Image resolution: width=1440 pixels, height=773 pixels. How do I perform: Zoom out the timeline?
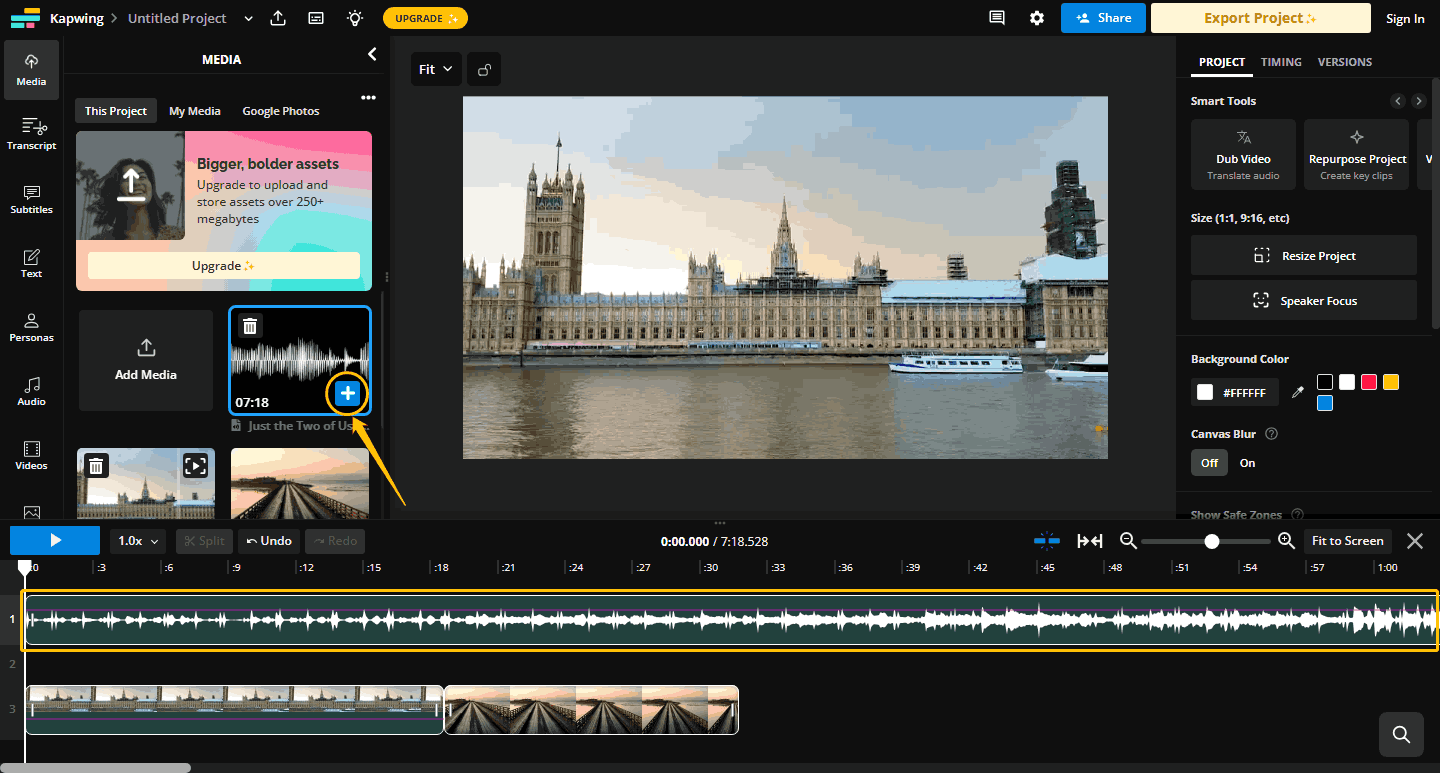[x=1128, y=541]
